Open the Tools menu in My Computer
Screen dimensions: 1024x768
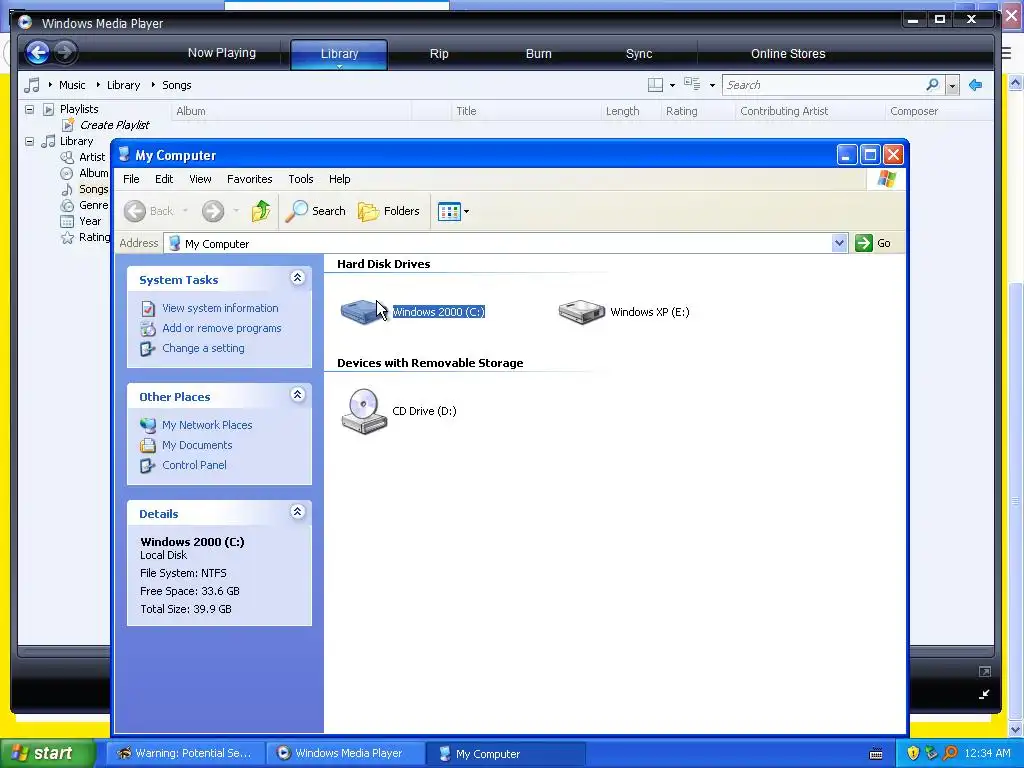click(301, 179)
